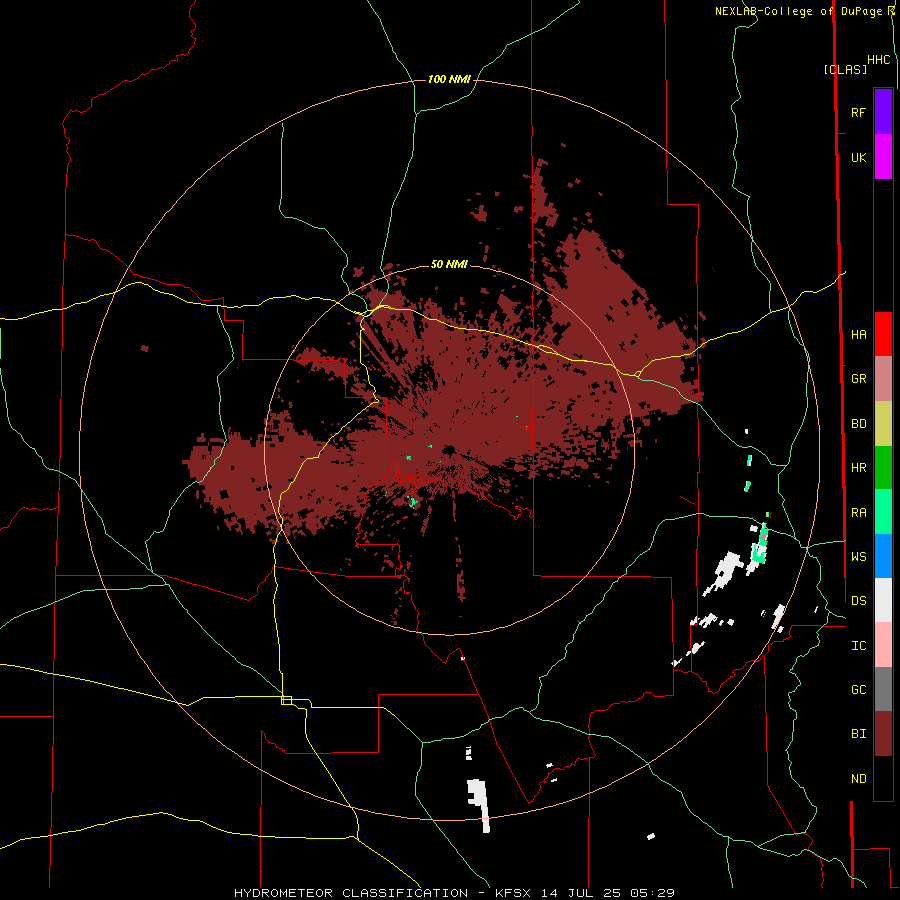This screenshot has width=900, height=900.
Task: Click the '[CLAS]' units label
Action: pos(845,70)
